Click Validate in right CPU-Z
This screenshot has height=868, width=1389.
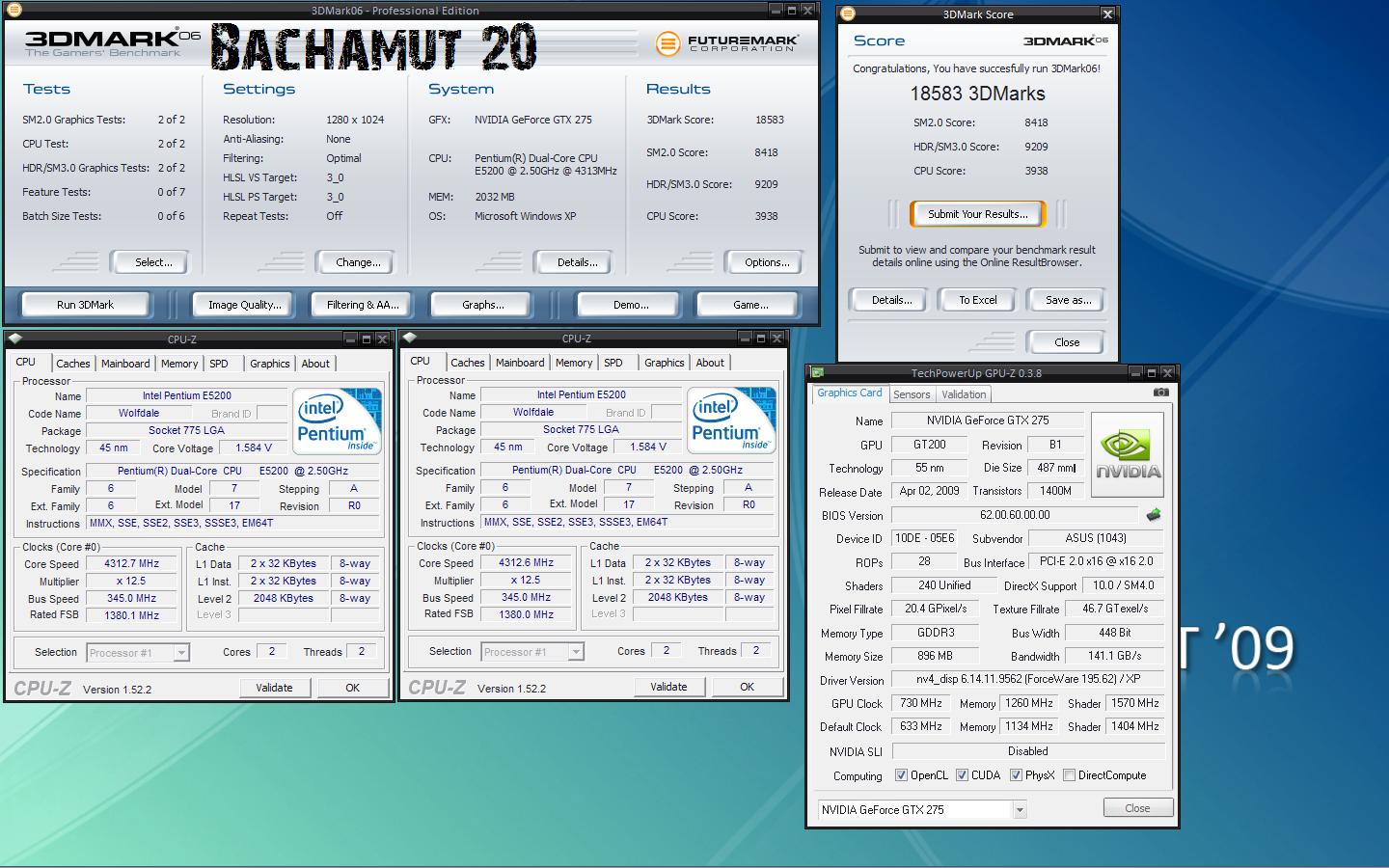668,687
